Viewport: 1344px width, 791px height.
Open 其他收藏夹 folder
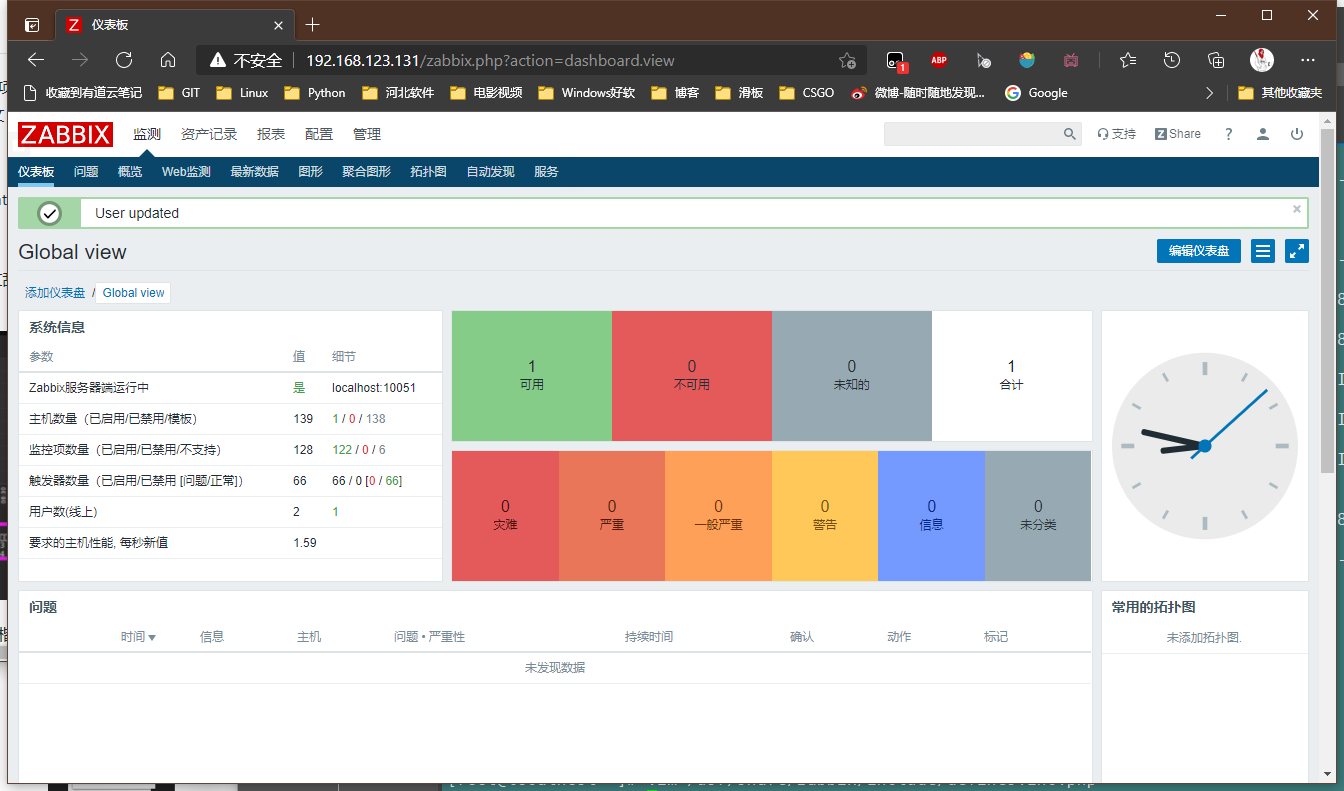pyautogui.click(x=1280, y=93)
